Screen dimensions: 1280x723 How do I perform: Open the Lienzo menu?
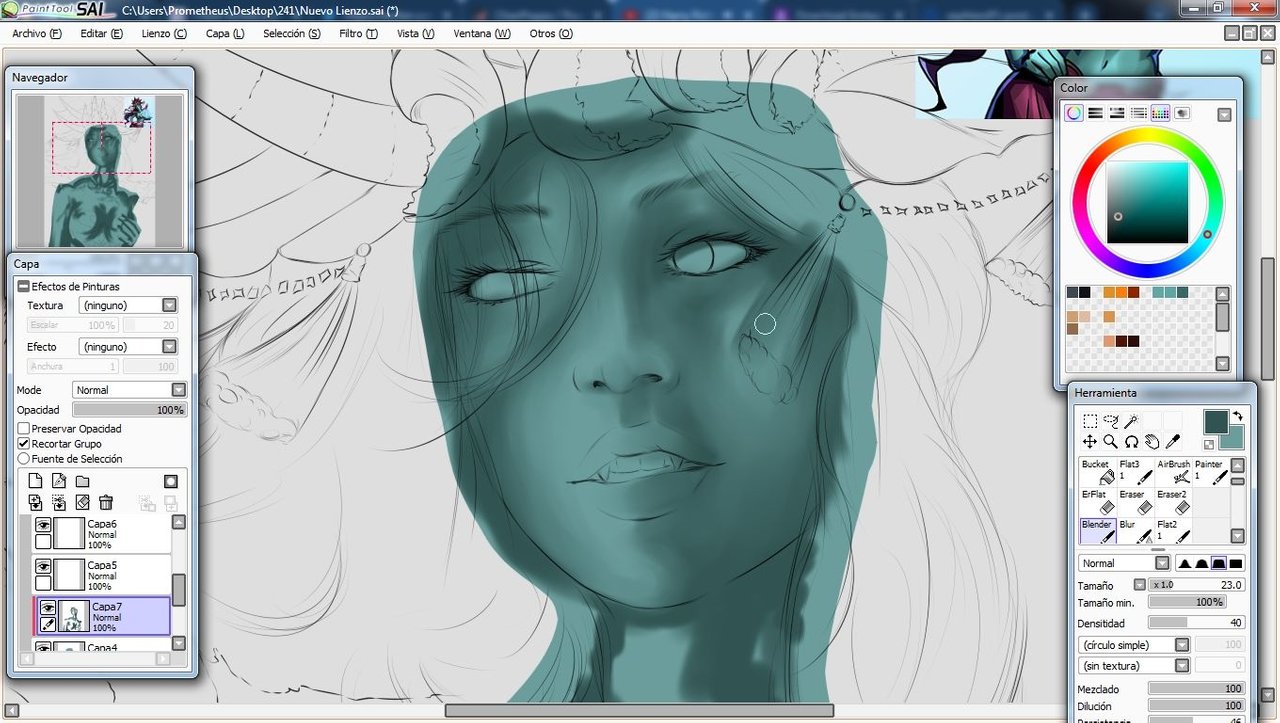(164, 33)
